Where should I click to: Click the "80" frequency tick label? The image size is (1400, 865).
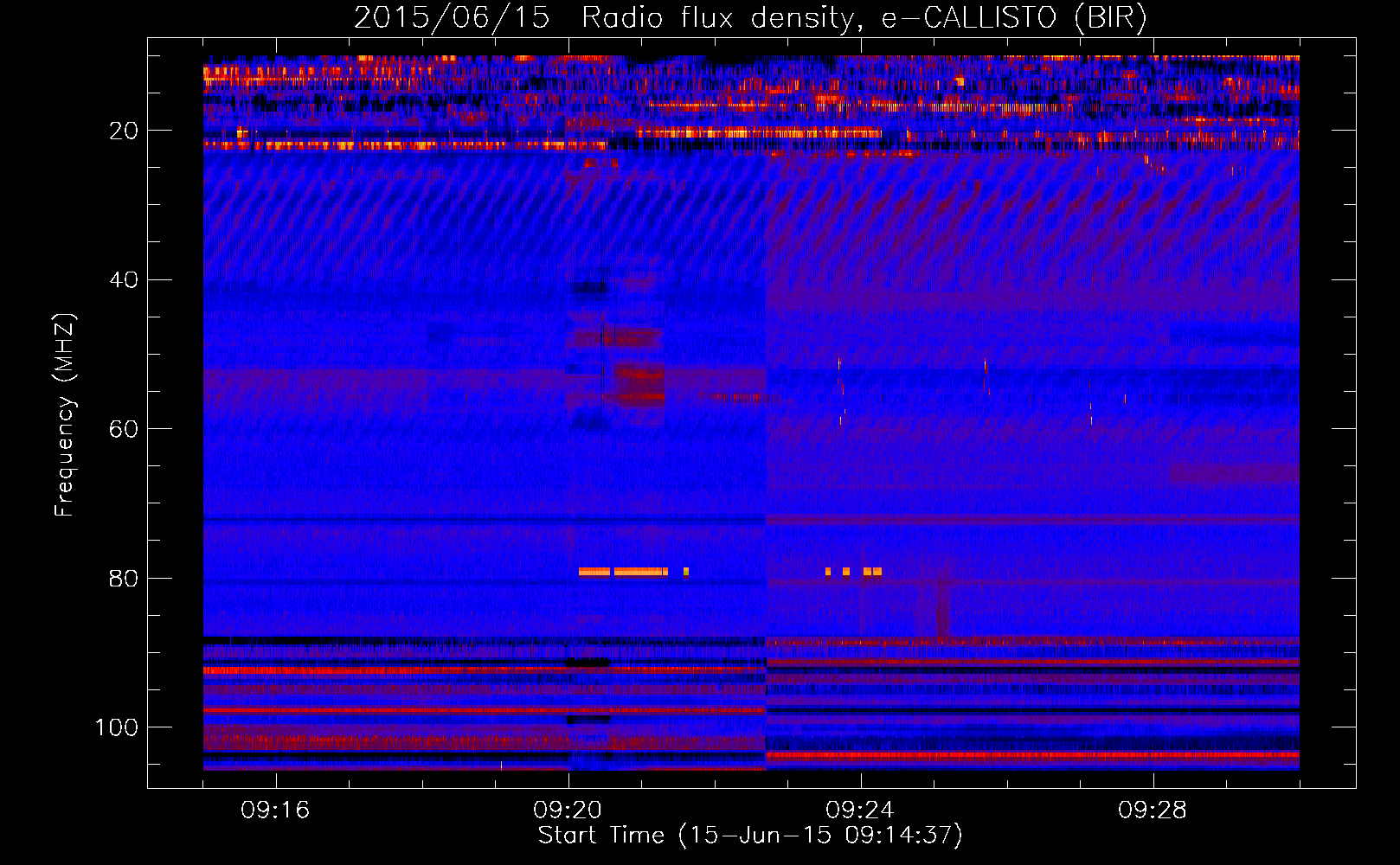pos(124,578)
